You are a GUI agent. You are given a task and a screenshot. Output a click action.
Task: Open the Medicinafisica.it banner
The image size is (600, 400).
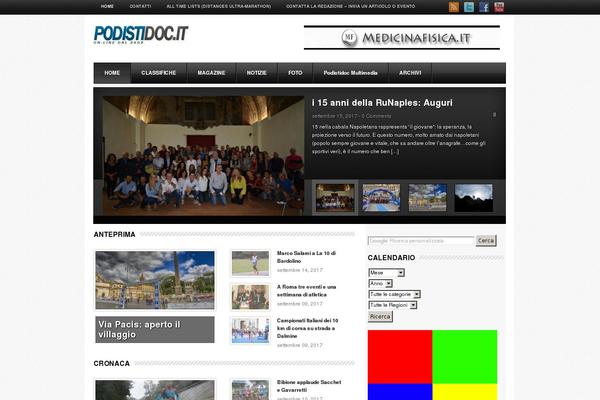pos(402,38)
